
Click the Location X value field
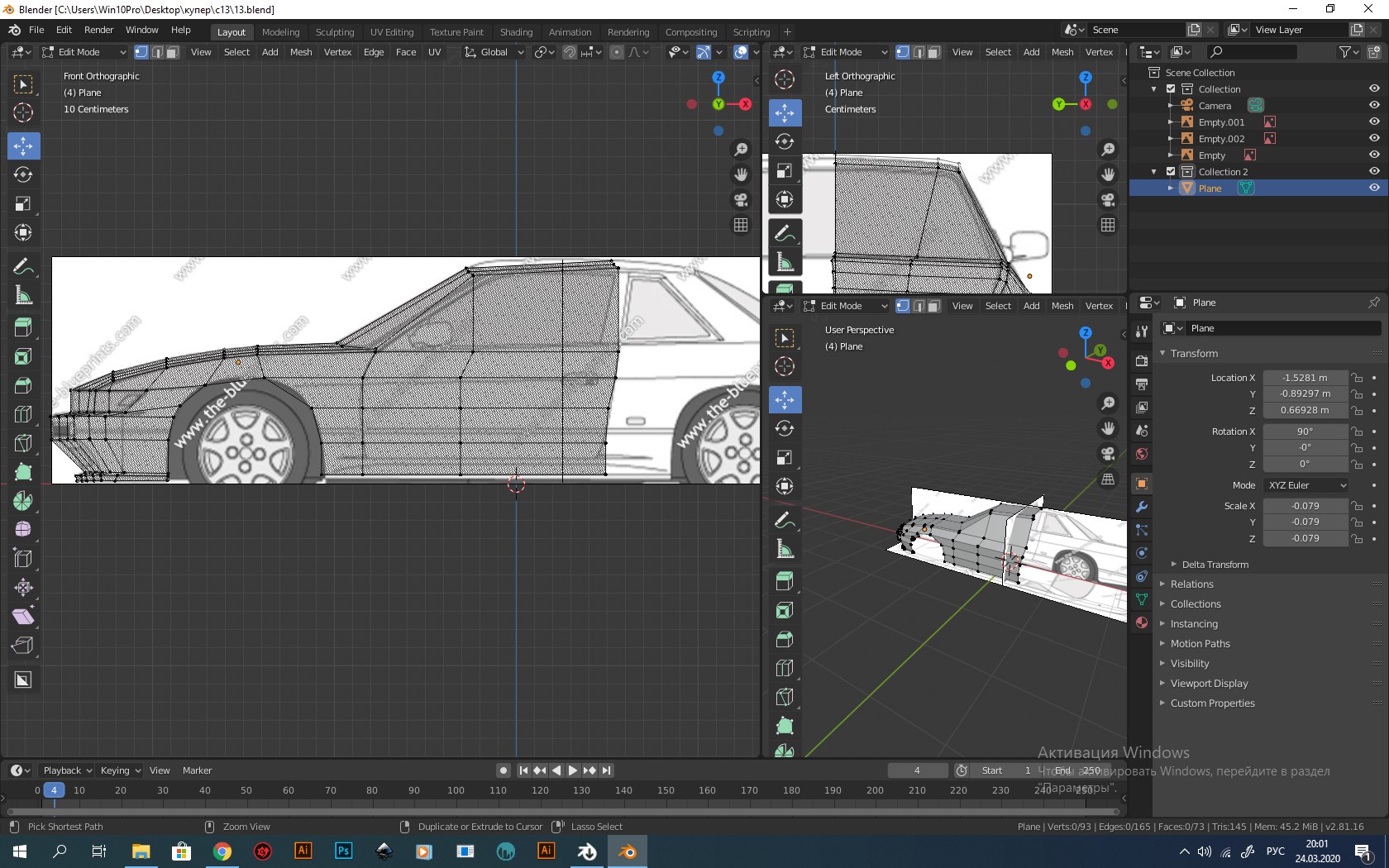[1305, 378]
